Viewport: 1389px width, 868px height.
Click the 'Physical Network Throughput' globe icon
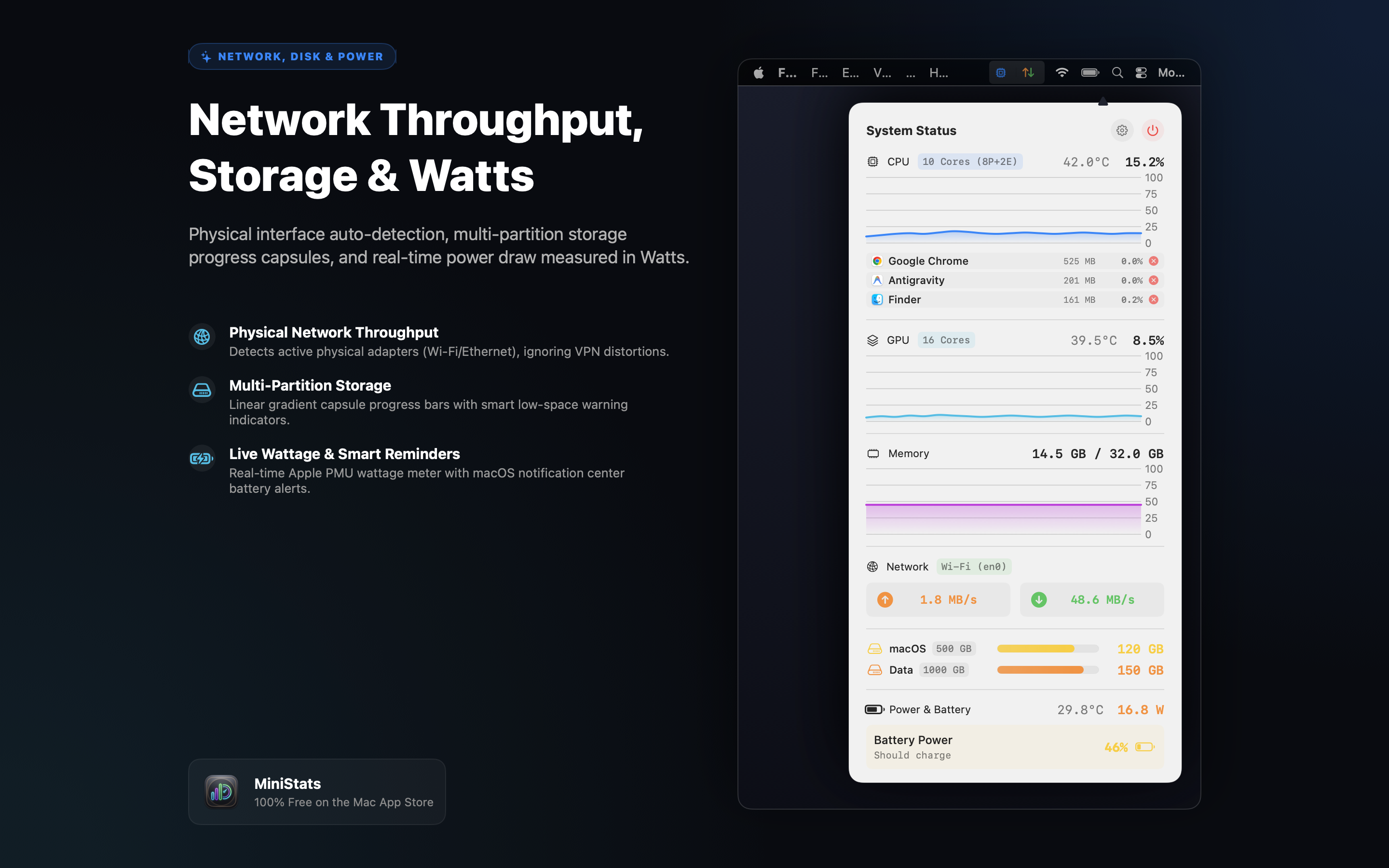coord(202,337)
